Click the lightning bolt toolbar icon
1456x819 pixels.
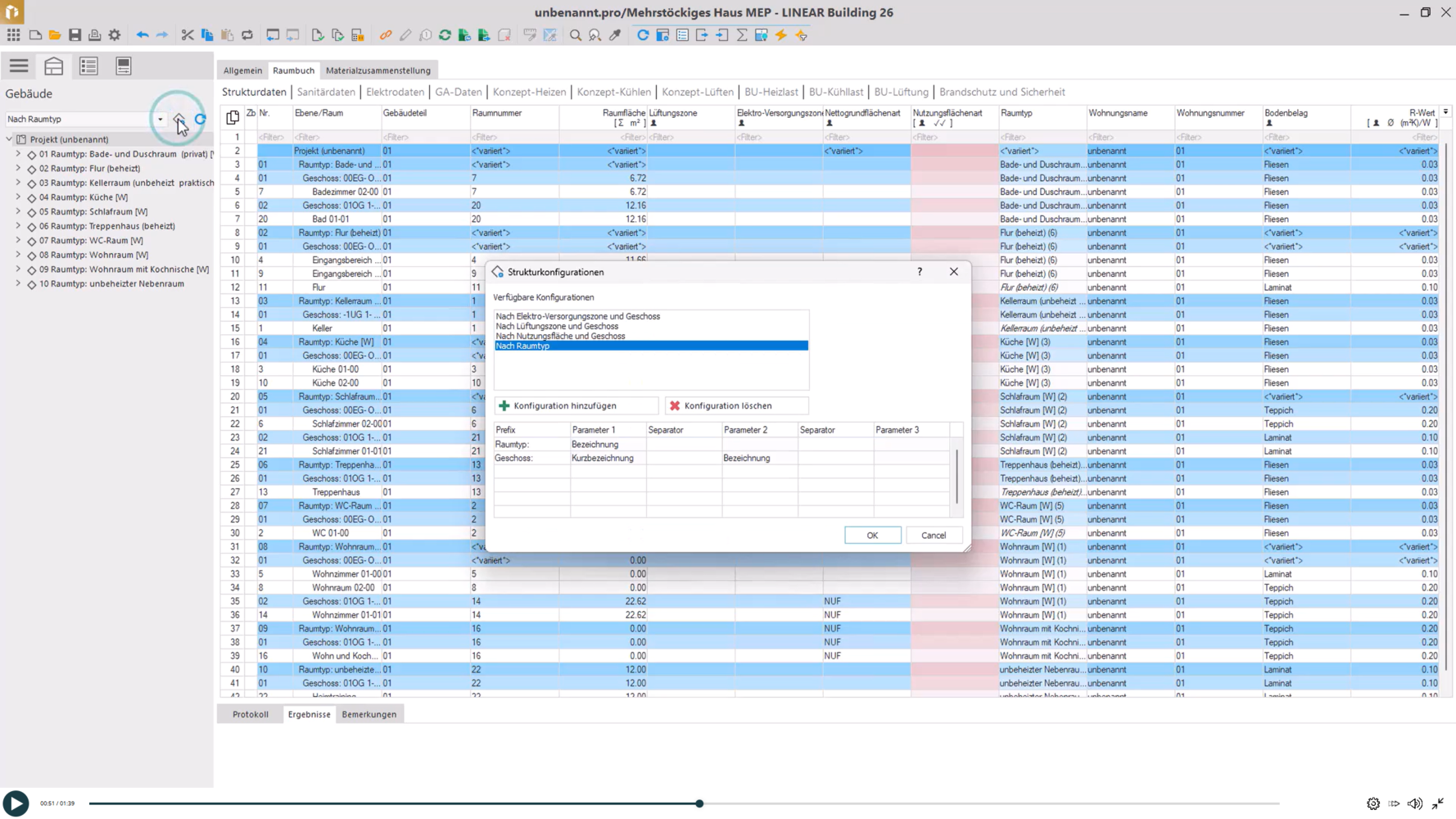pyautogui.click(x=781, y=35)
